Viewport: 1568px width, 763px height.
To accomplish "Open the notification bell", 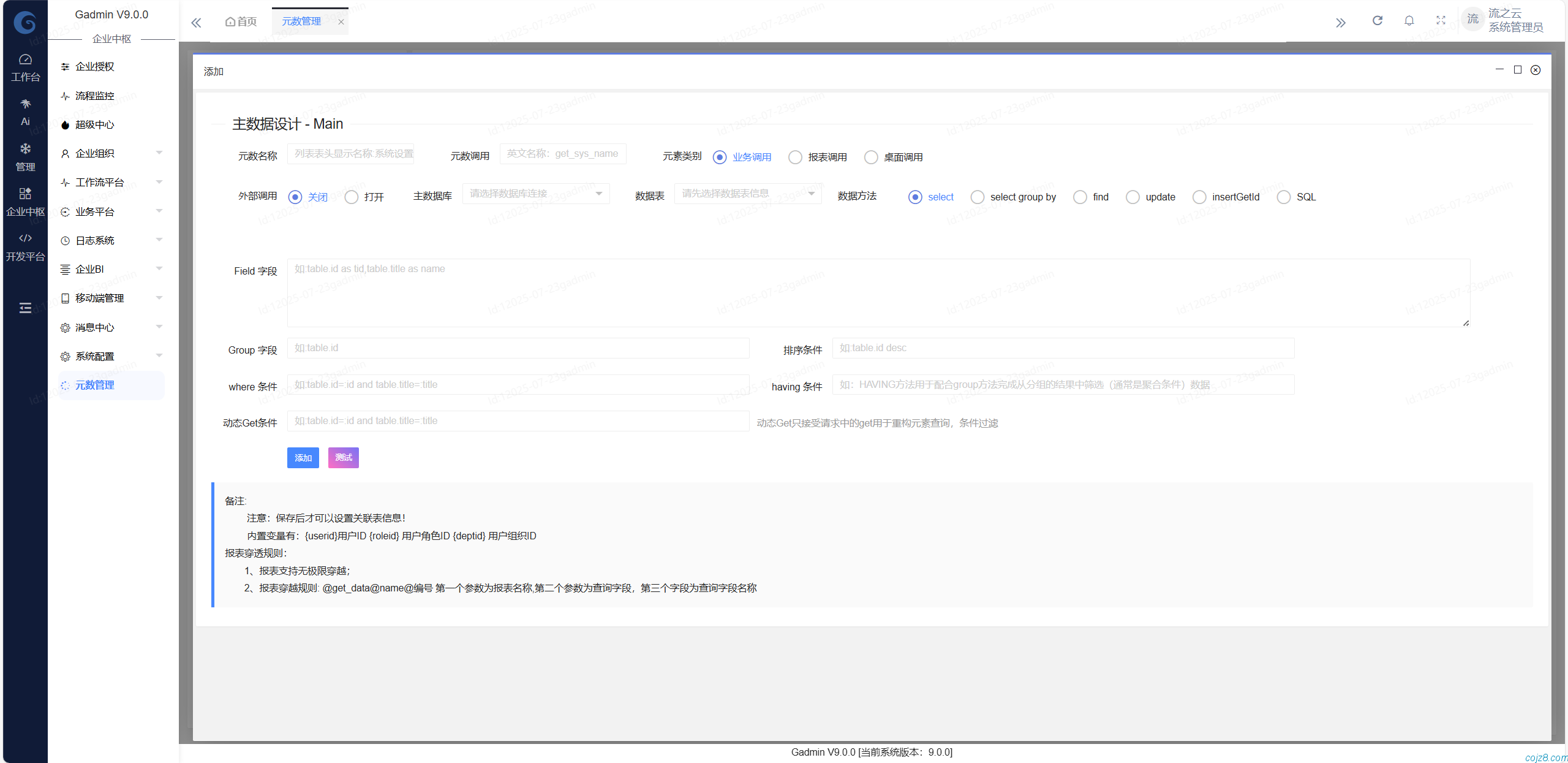I will point(1409,21).
